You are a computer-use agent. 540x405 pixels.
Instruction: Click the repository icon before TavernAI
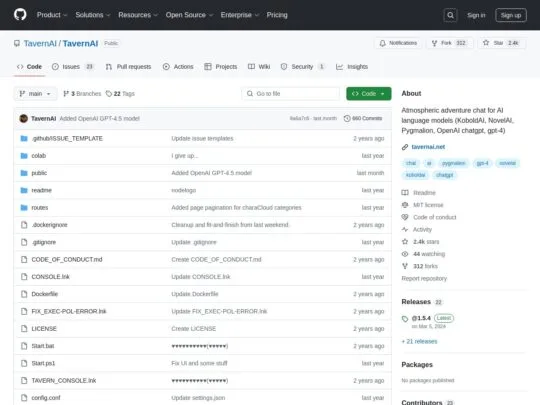(x=17, y=43)
